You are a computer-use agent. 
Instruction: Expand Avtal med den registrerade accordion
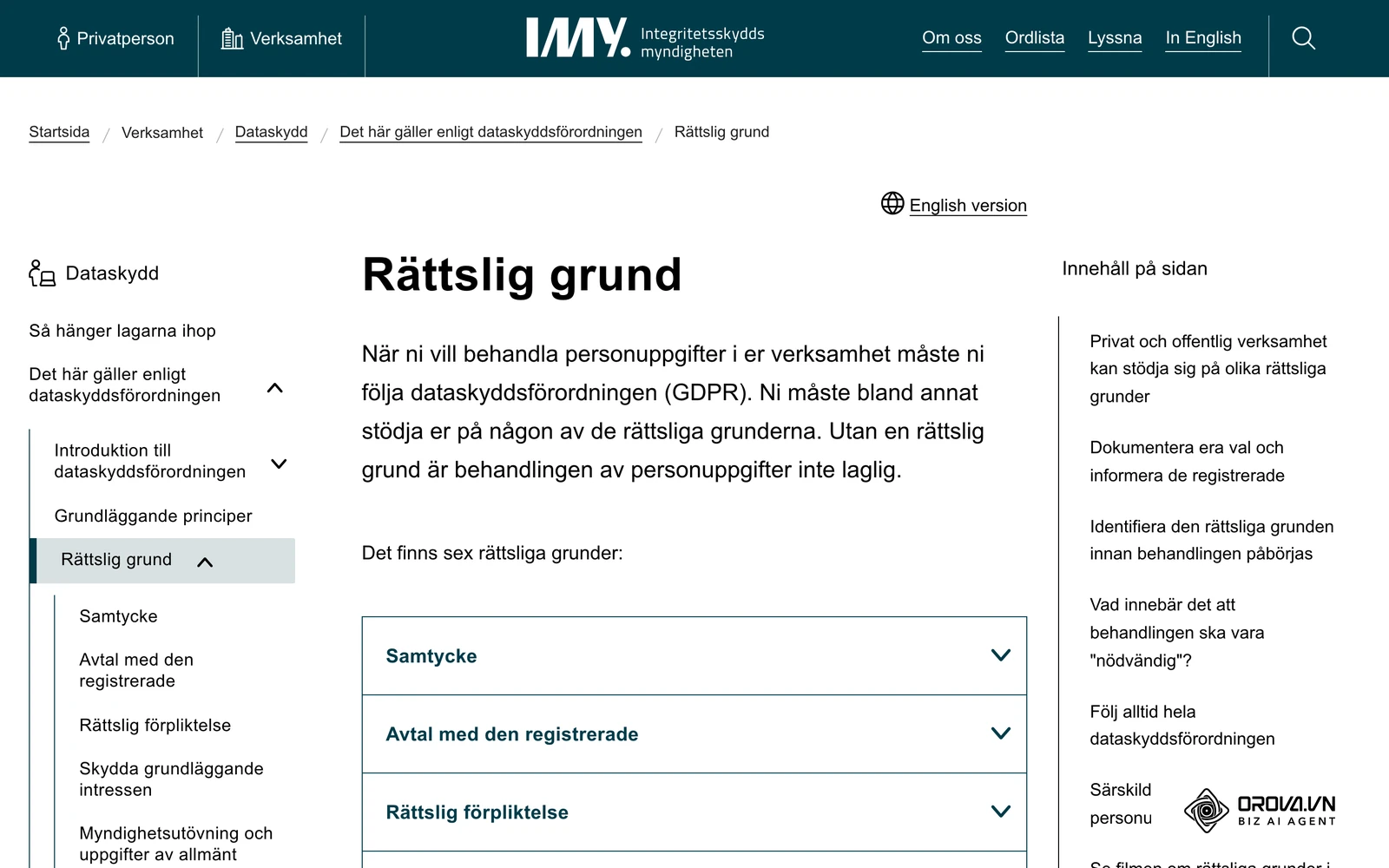tap(694, 734)
